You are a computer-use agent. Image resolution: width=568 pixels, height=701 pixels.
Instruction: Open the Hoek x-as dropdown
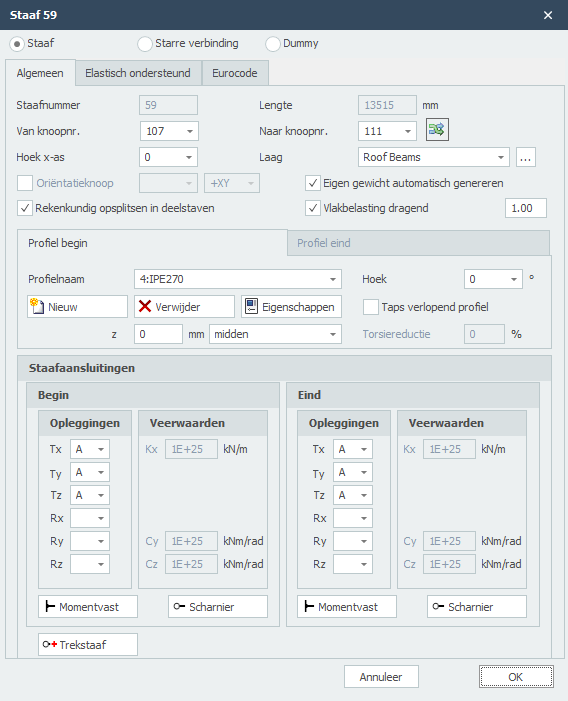189,157
